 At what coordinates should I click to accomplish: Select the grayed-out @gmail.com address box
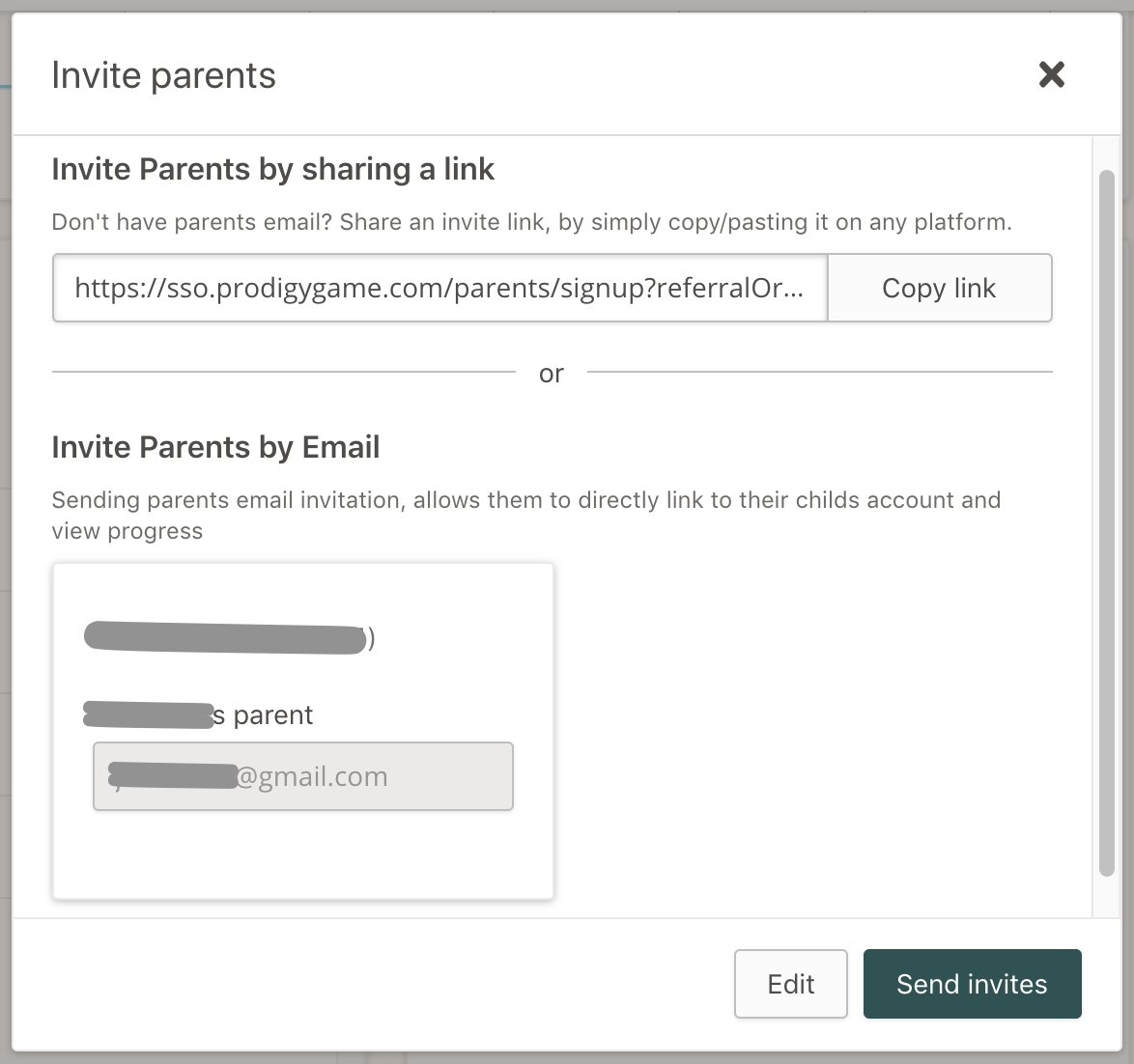302,776
